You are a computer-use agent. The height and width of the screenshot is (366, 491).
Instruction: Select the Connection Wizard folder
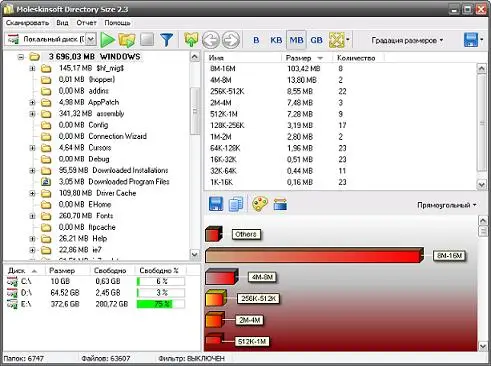click(x=102, y=136)
